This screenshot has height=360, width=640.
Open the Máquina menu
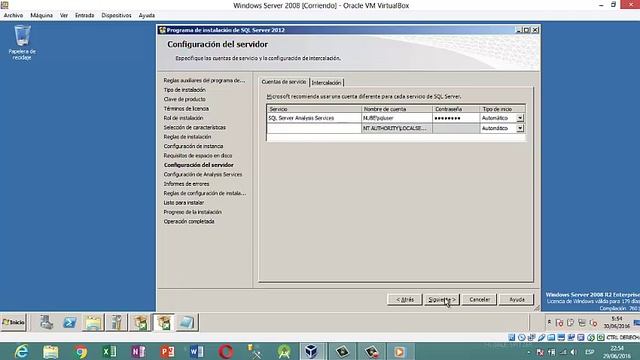42,15
